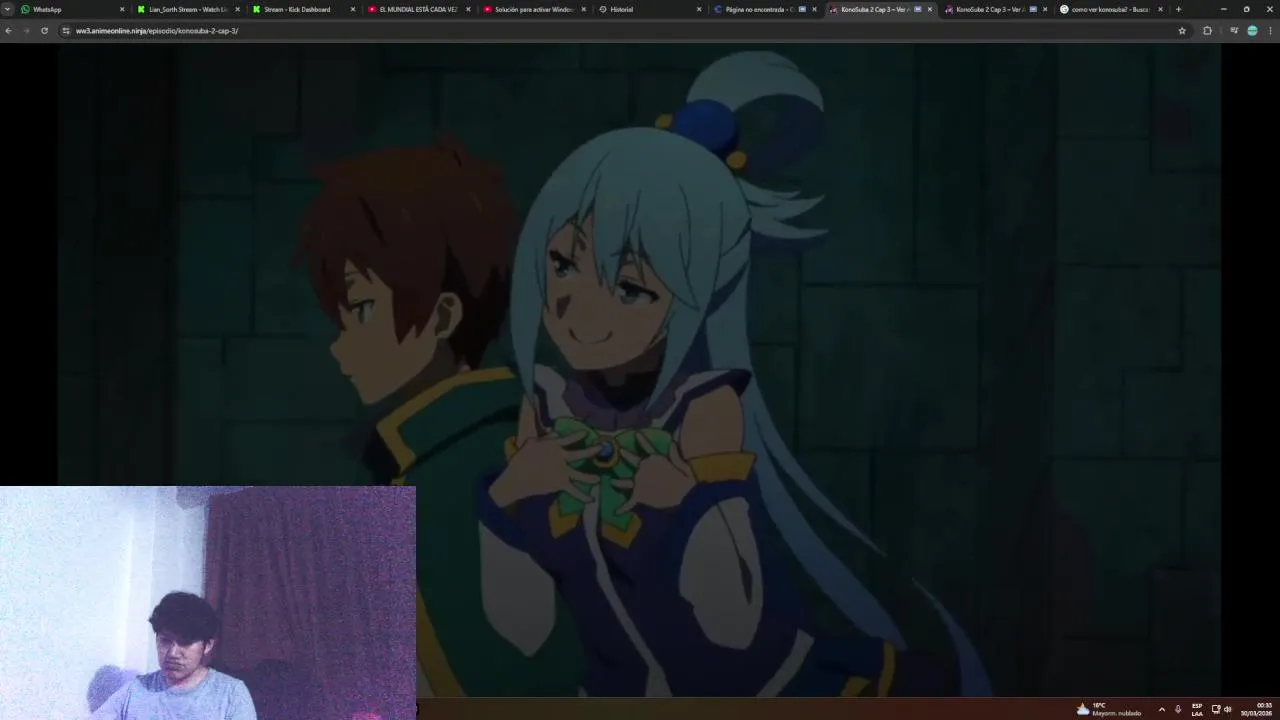Open the Chrome three-dot menu
The height and width of the screenshot is (720, 1280).
pos(1270,31)
